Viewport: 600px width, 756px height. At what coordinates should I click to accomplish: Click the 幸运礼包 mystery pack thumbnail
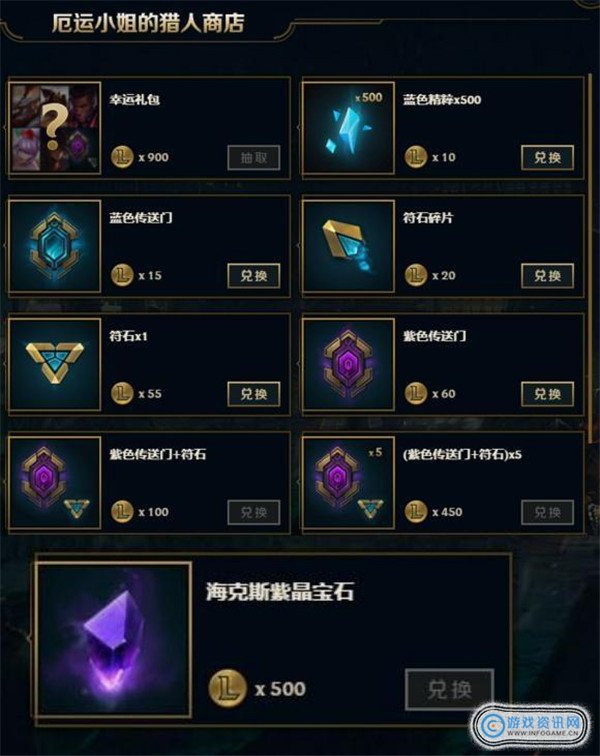(x=55, y=128)
